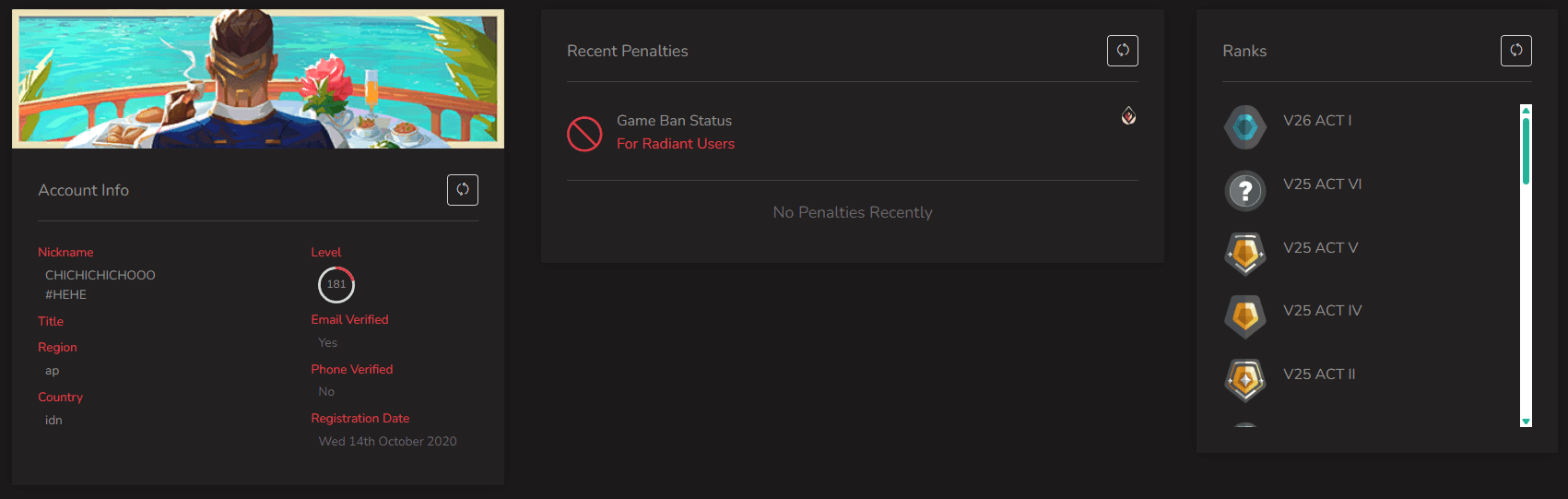Click the V25 ACT V rank badge
Image resolution: width=1568 pixels, height=499 pixels.
point(1245,254)
